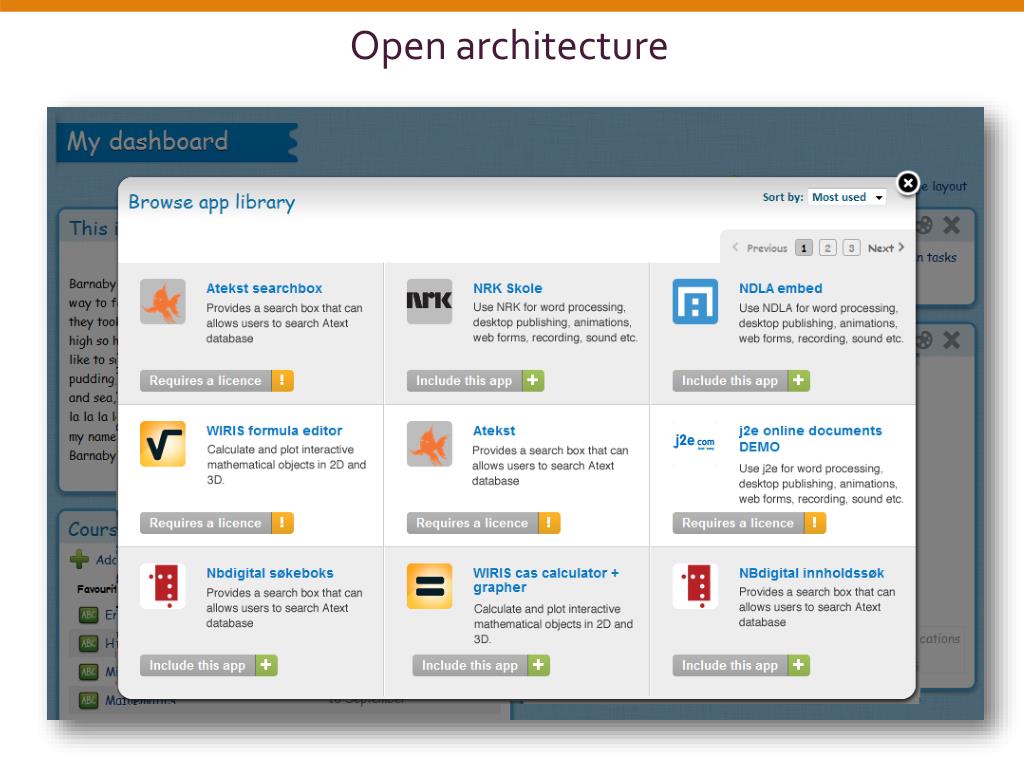Image resolution: width=1024 pixels, height=768 pixels.
Task: Click the green plus on WIRIS cas calculator button
Action: (539, 665)
